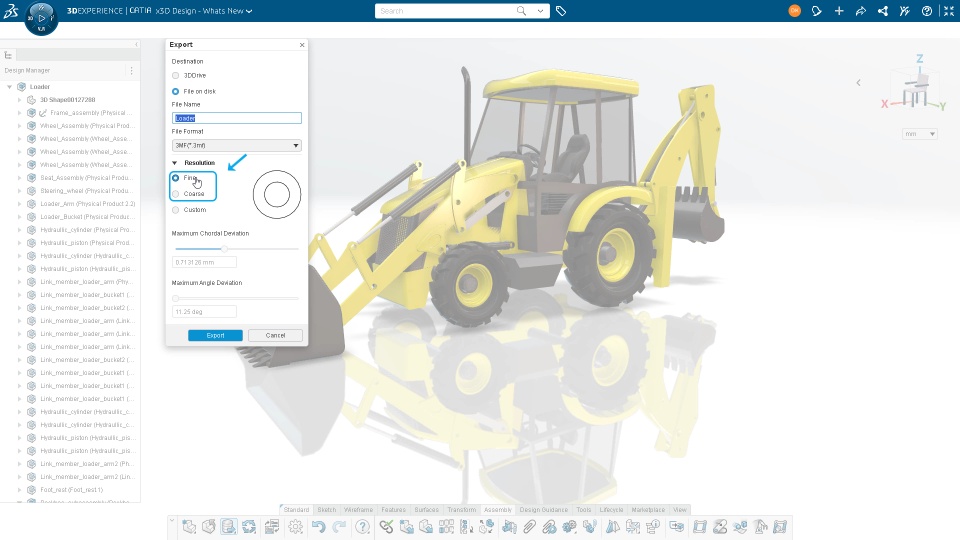Viewport: 960px width, 540px height.
Task: Click the angle deviation value field
Action: (x=204, y=312)
